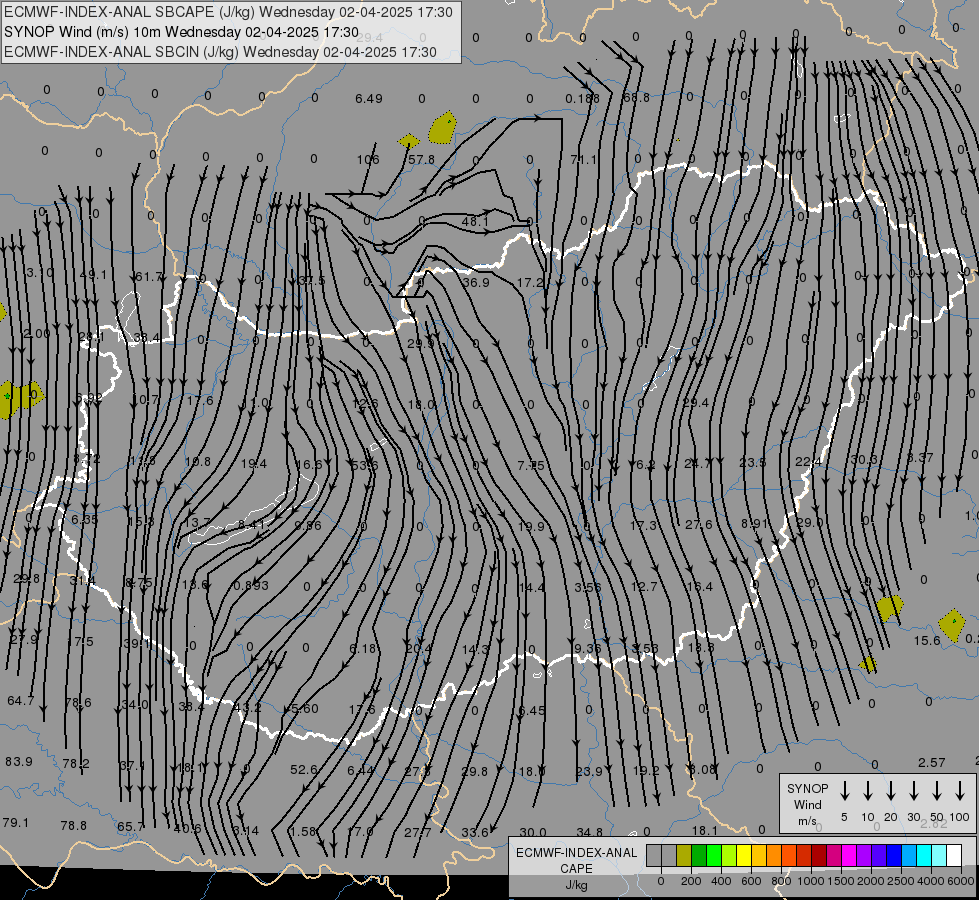This screenshot has height=900, width=979.
Task: Select the pure blue CAPE swatch before 2500
Action: [893, 856]
